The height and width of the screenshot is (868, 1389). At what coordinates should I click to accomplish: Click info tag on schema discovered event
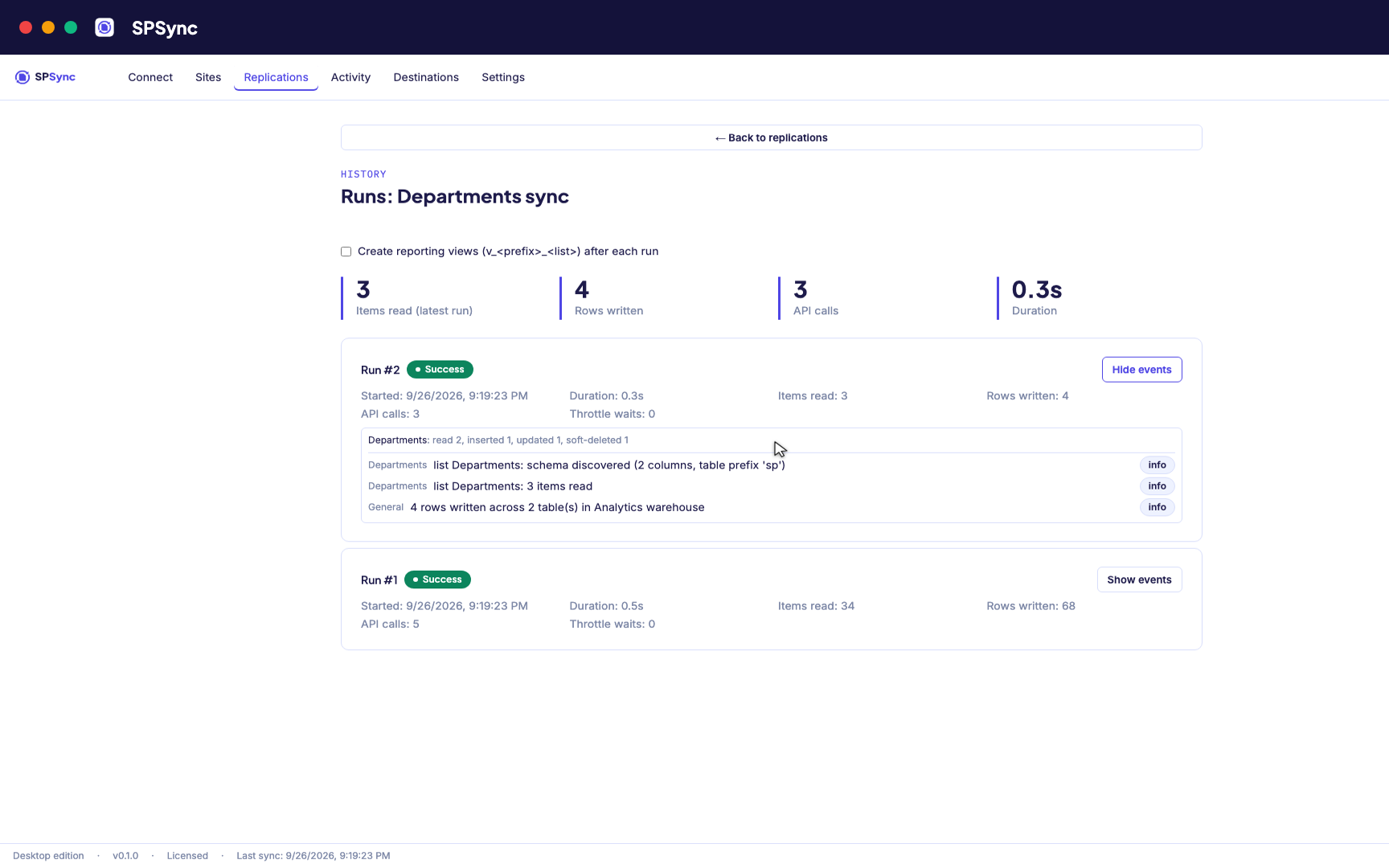[x=1157, y=465]
